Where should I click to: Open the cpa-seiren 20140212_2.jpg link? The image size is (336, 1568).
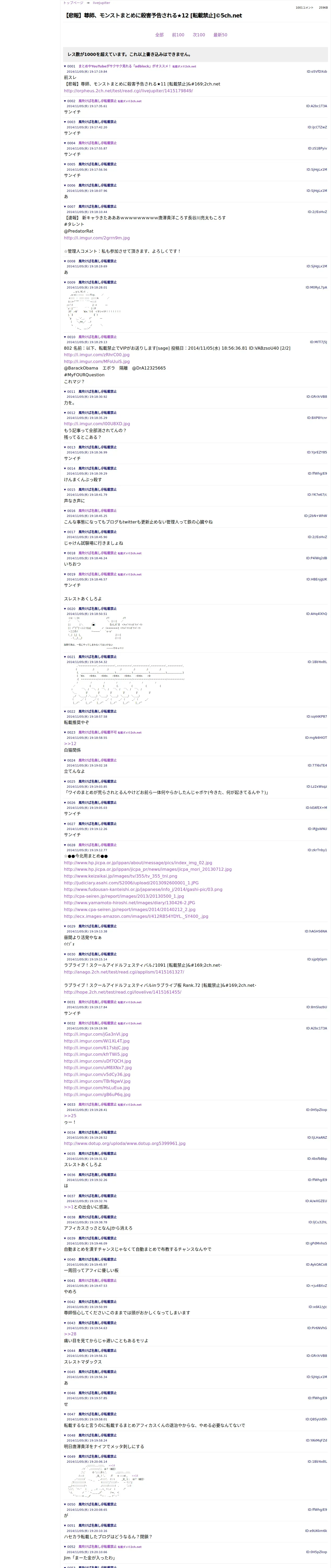pyautogui.click(x=130, y=909)
